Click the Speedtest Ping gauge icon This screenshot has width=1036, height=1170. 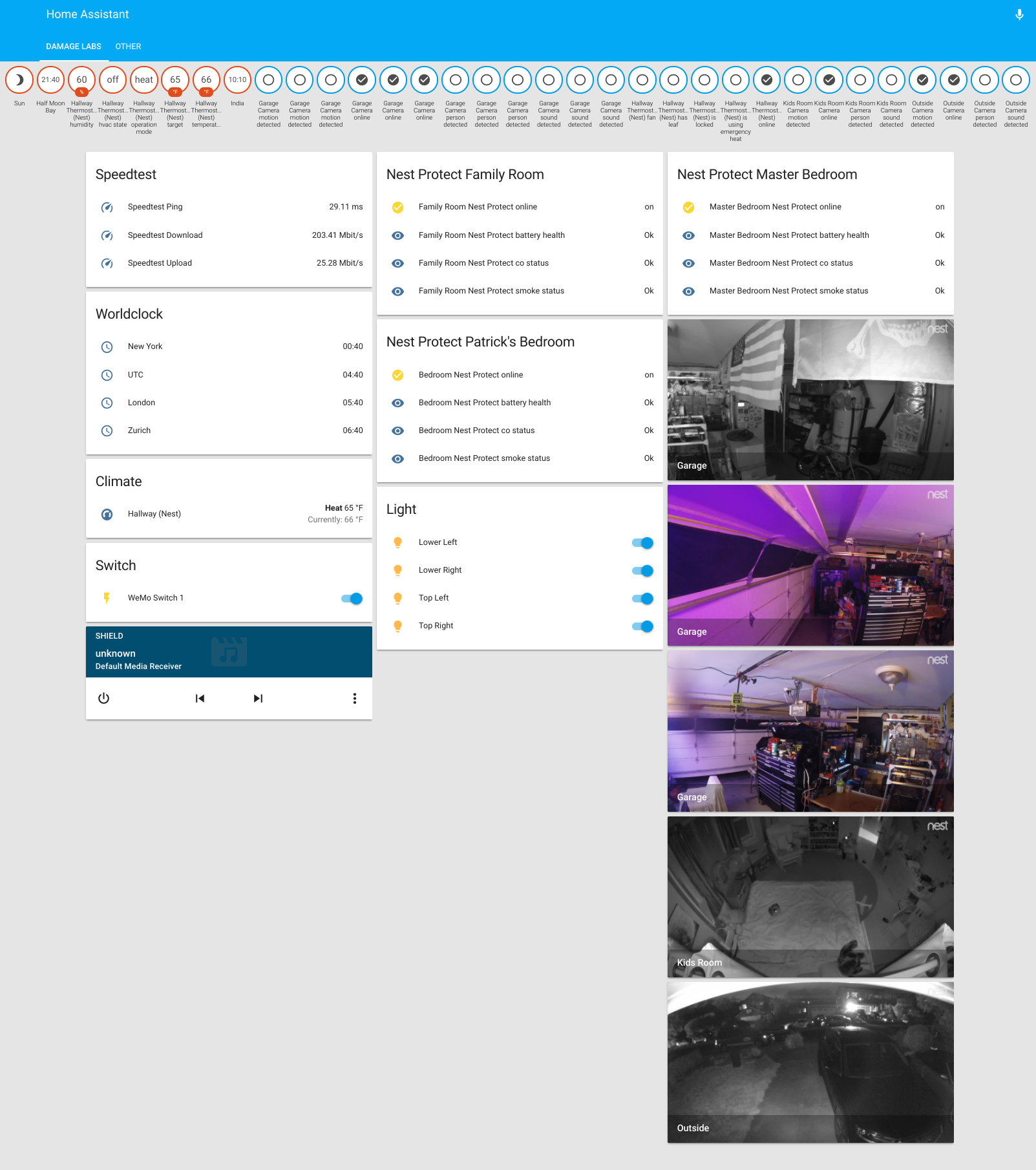coord(107,207)
